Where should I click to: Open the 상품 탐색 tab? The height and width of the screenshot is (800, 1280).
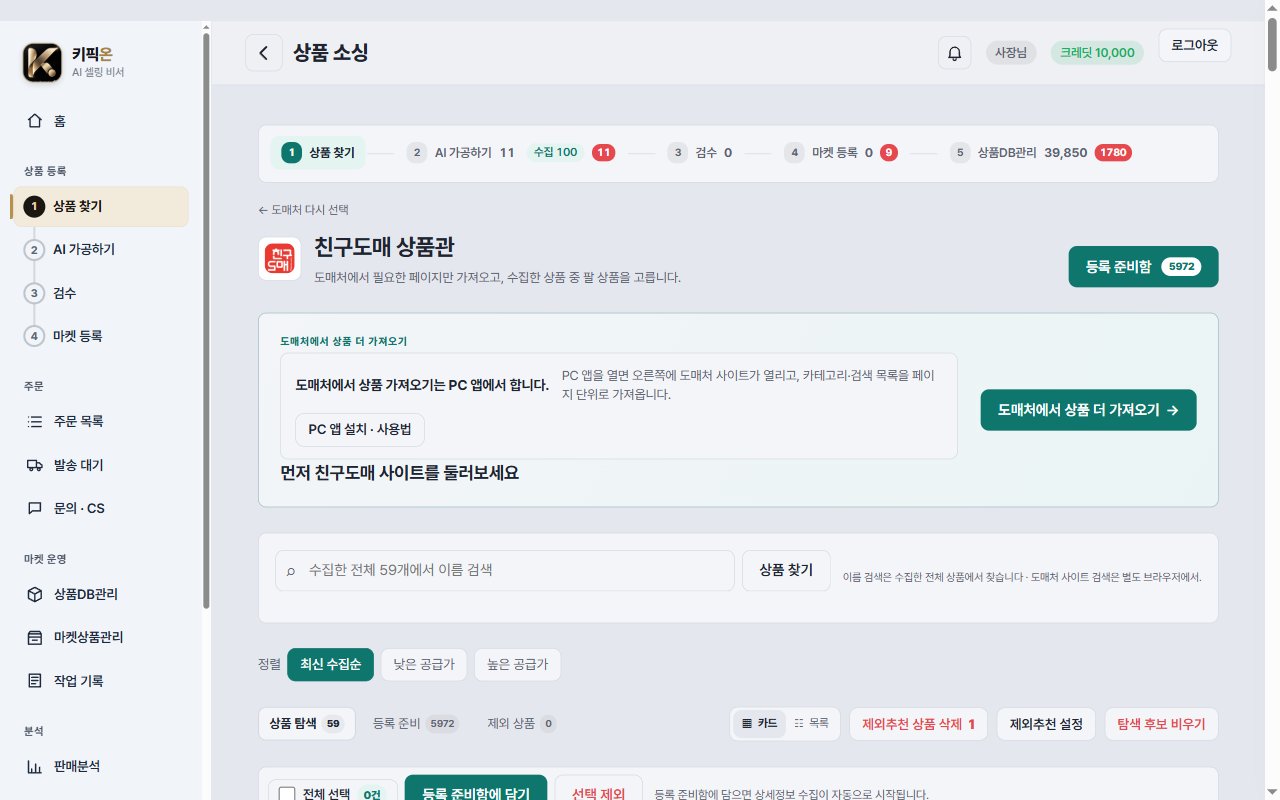point(306,723)
